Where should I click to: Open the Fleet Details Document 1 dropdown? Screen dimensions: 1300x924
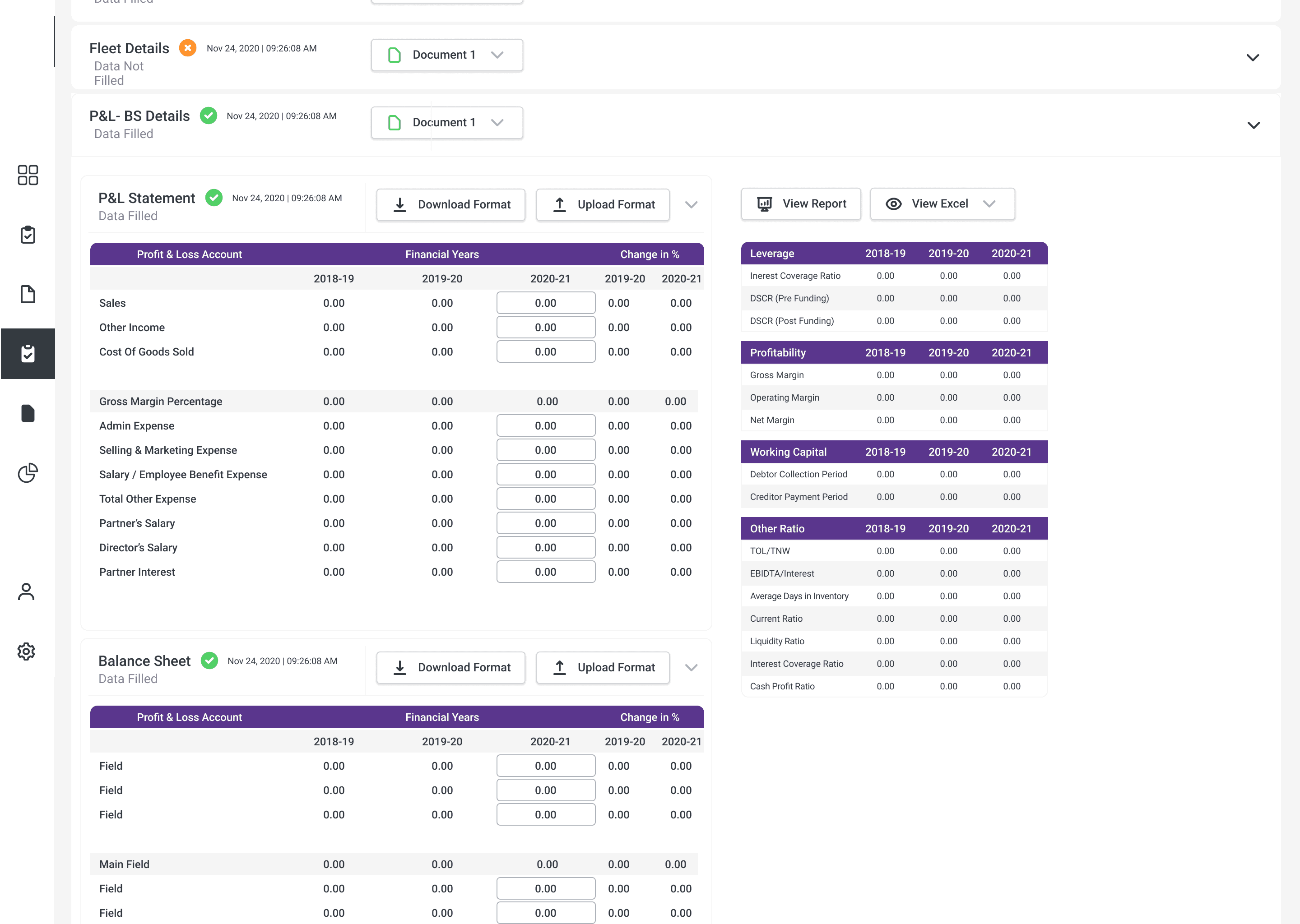(447, 55)
